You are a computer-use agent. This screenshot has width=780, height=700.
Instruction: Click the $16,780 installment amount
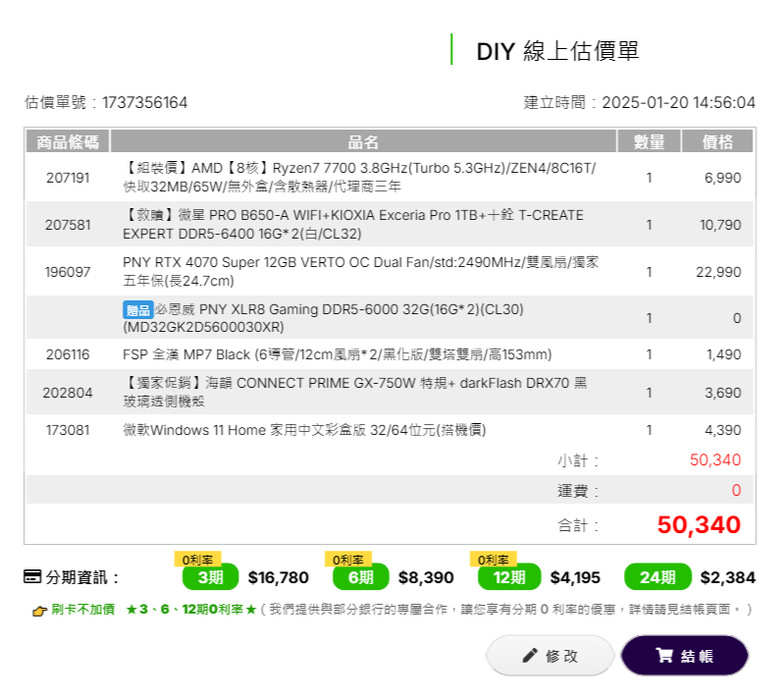tap(278, 578)
